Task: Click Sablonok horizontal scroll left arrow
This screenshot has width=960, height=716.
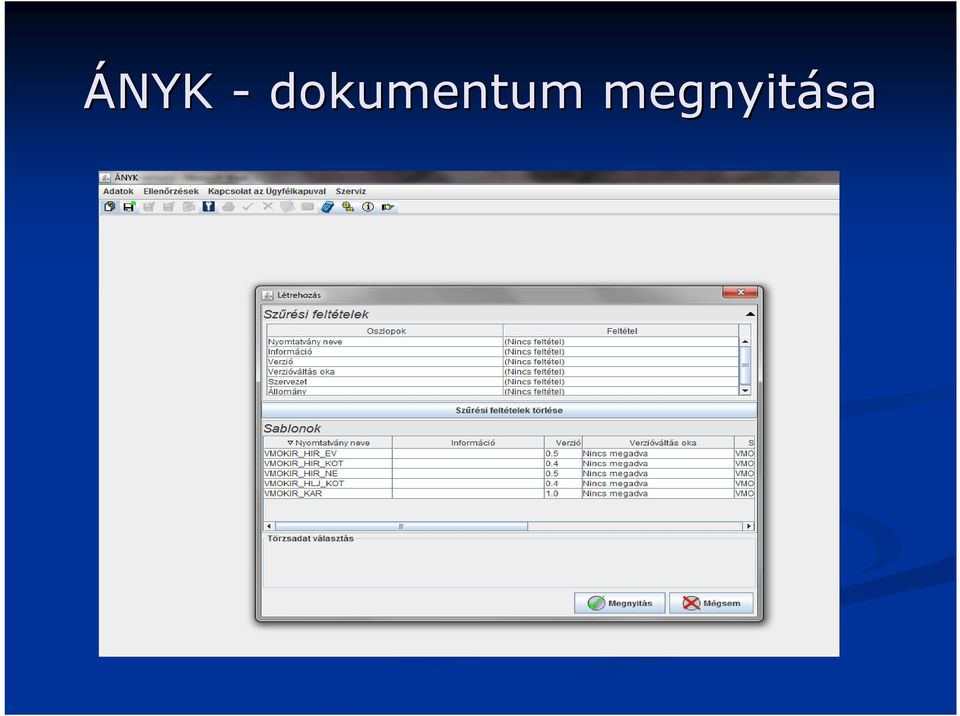Action: pos(269,526)
